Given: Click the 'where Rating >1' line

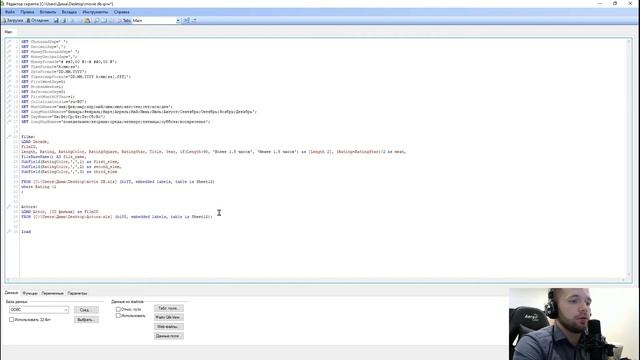Looking at the screenshot, I should (39, 187).
